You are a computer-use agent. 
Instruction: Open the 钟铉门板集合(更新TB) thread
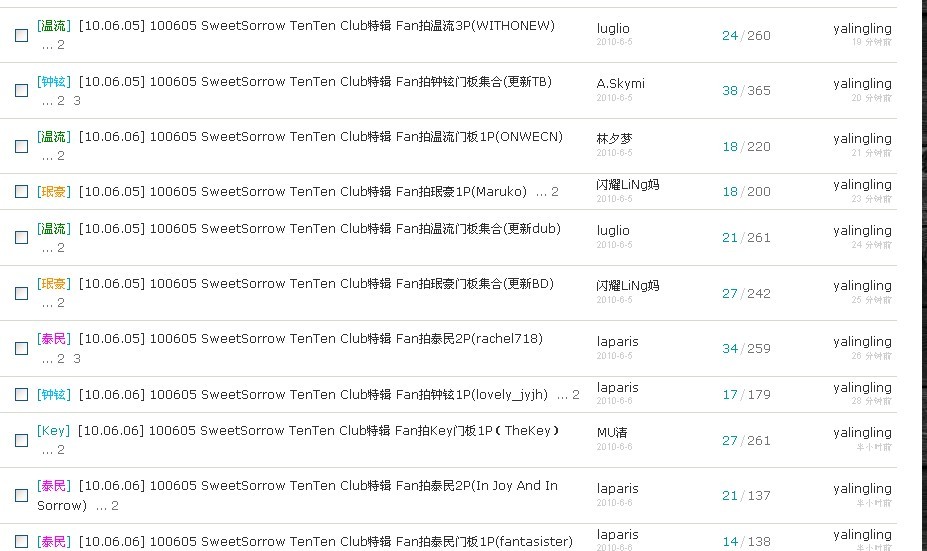tap(314, 82)
